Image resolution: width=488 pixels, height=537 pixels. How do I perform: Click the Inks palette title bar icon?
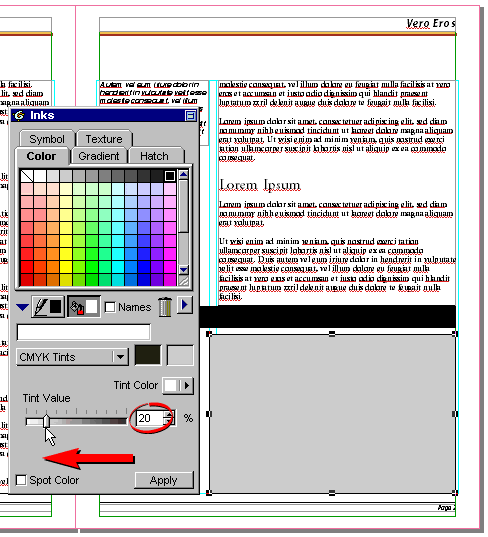click(19, 115)
